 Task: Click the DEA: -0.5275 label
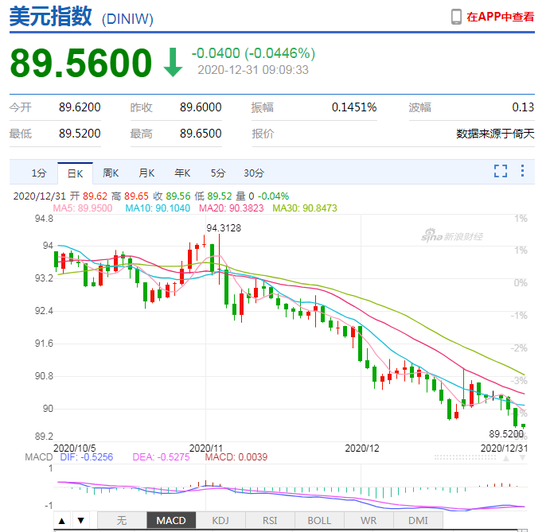[x=161, y=457]
